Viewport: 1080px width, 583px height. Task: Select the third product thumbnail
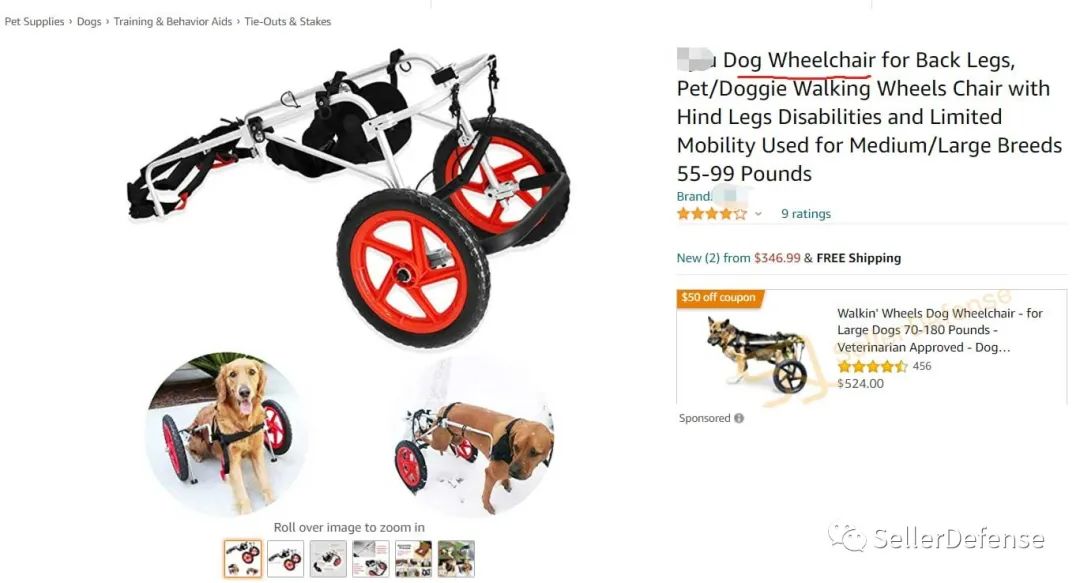point(328,558)
